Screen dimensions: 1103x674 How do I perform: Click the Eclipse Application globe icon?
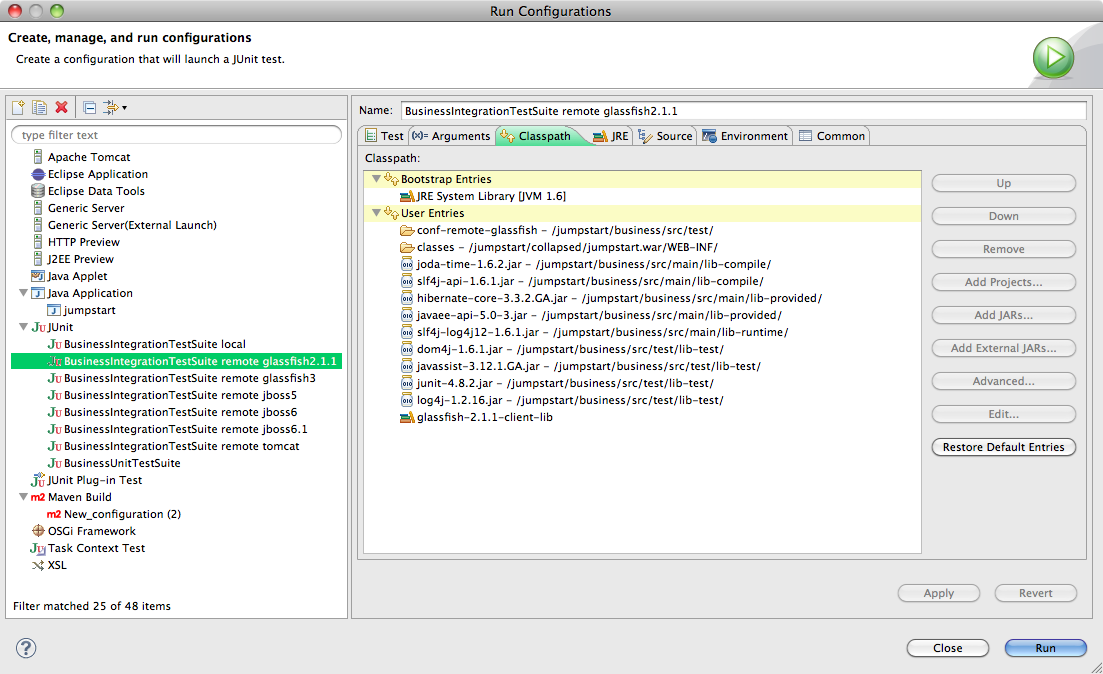pyautogui.click(x=38, y=174)
